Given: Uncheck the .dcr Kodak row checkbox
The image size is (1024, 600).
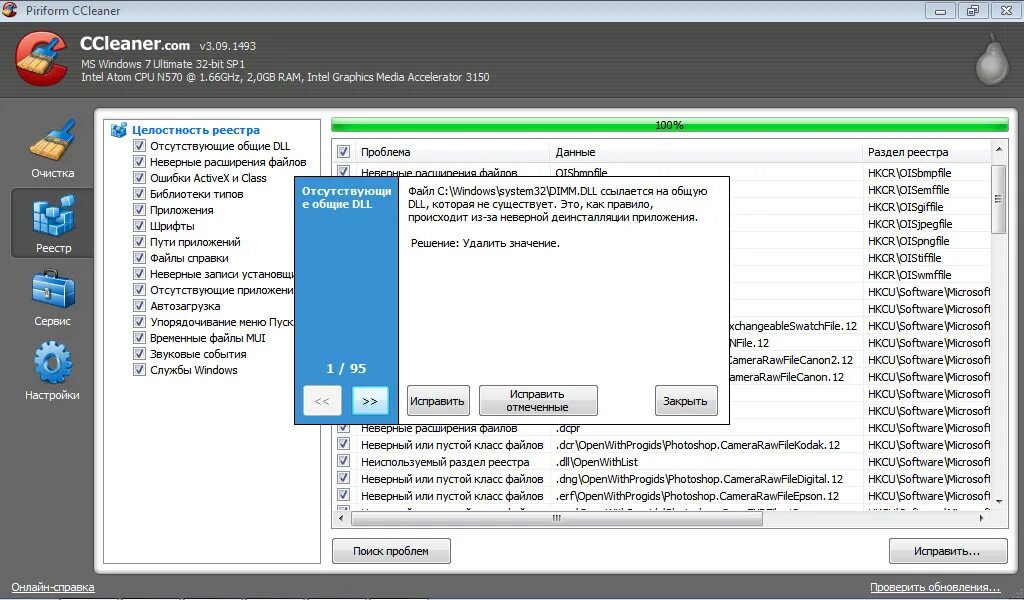Looking at the screenshot, I should tap(343, 444).
